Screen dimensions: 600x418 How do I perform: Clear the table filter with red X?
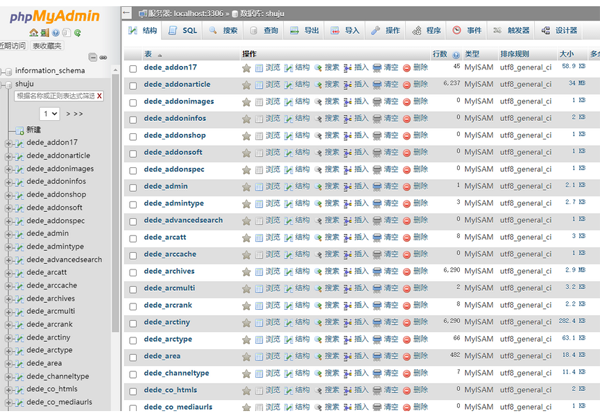pyautogui.click(x=99, y=96)
